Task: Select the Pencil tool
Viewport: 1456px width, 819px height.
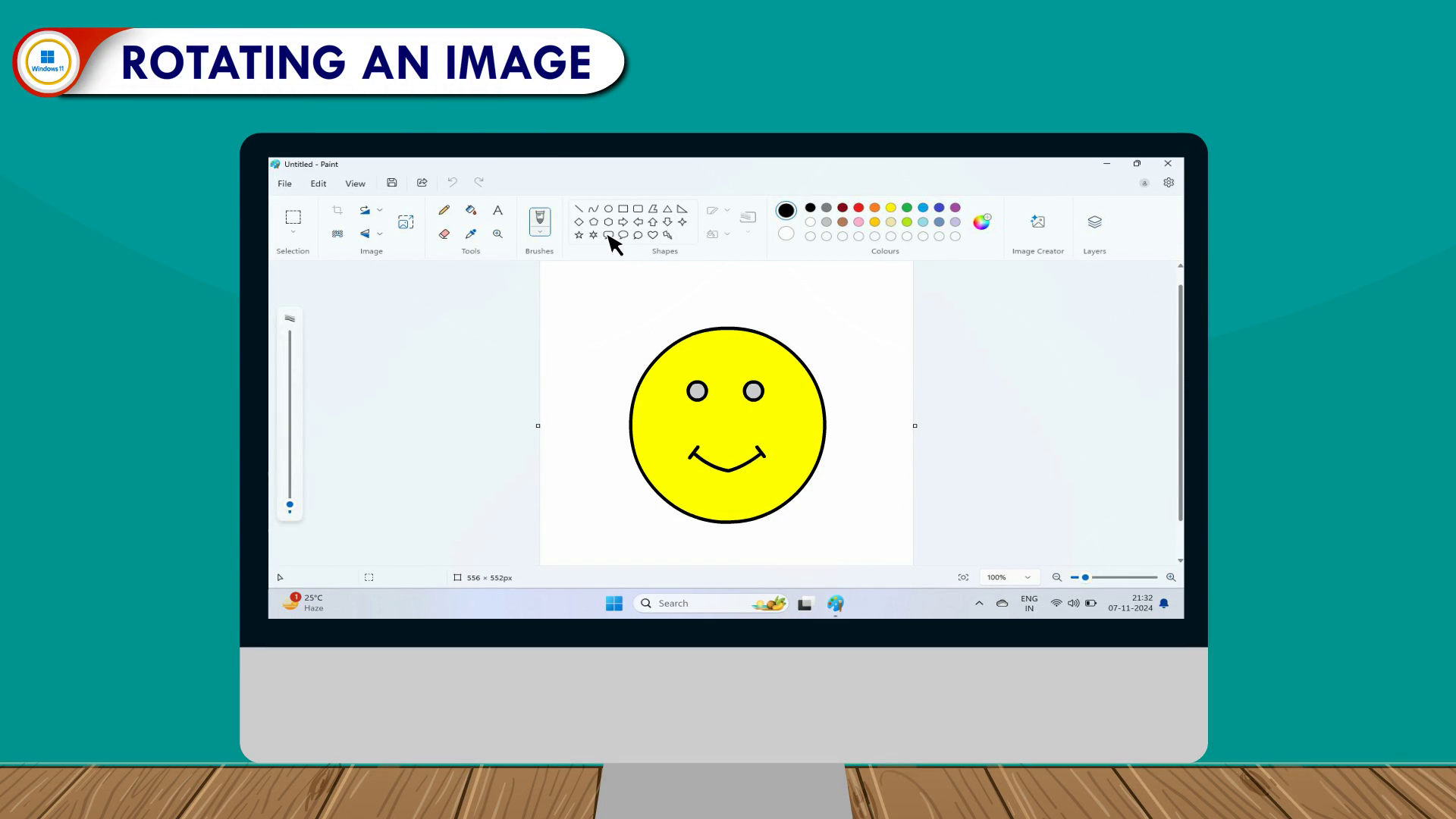Action: (444, 210)
